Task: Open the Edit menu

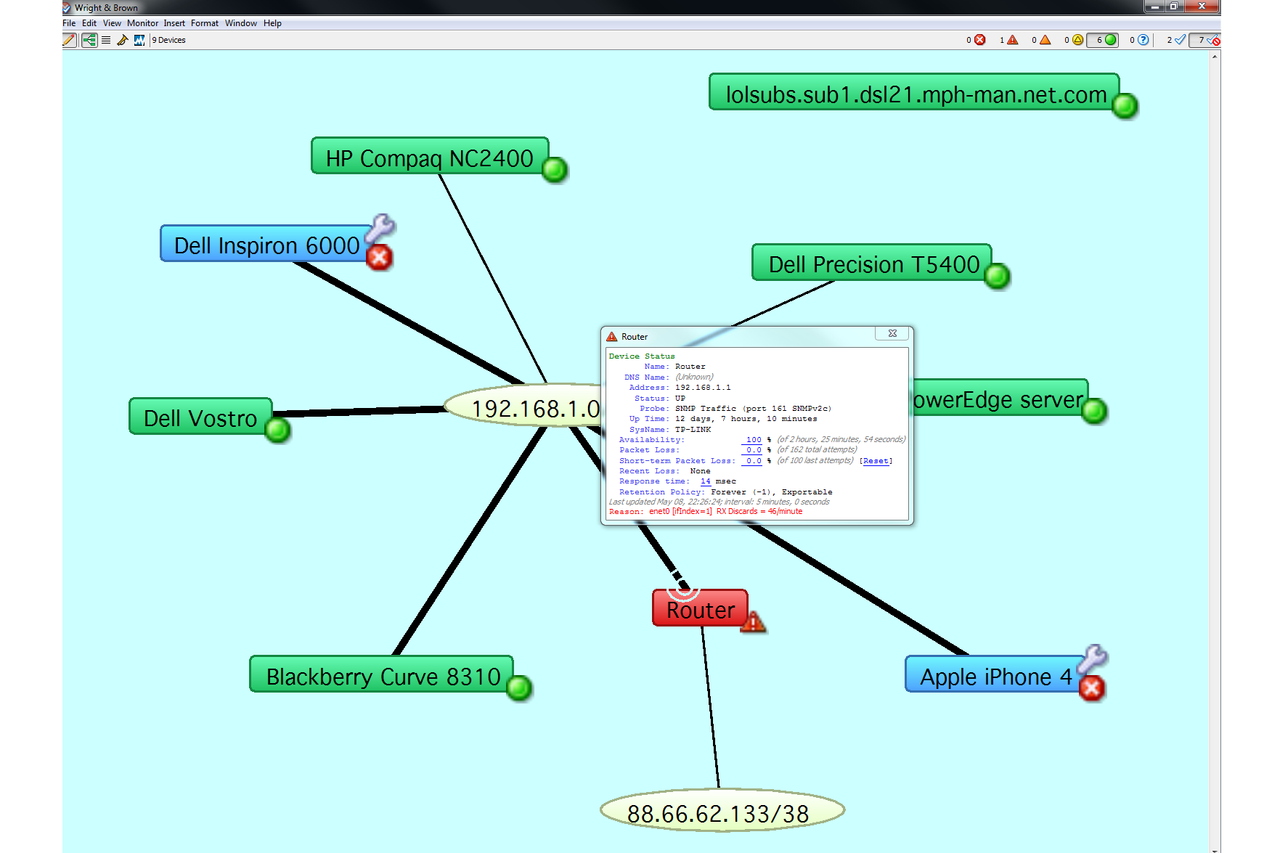Action: [90, 23]
